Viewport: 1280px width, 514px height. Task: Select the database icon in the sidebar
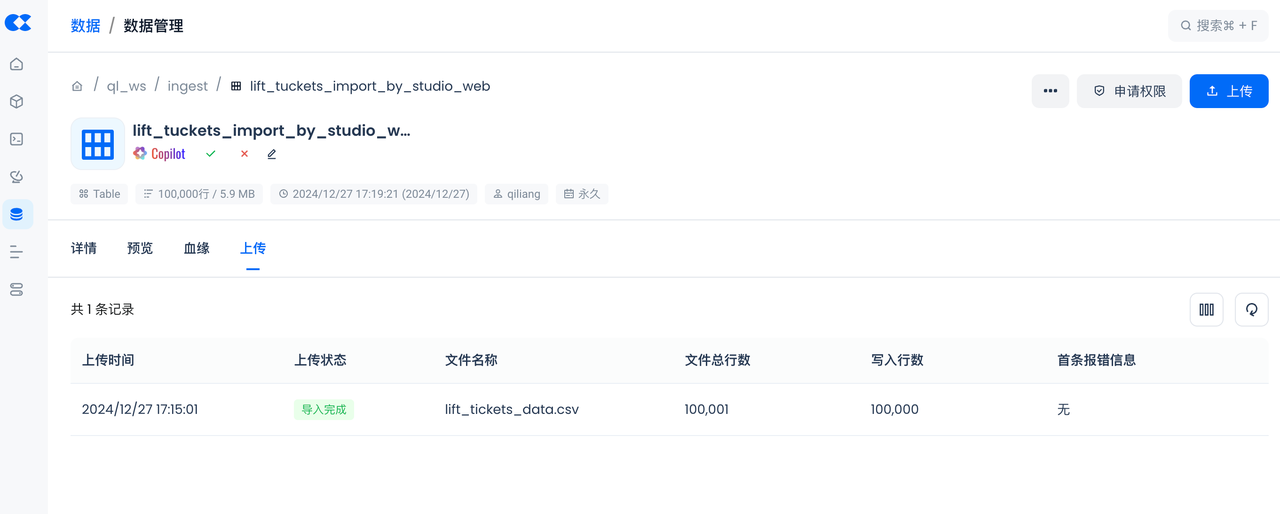tap(16, 214)
